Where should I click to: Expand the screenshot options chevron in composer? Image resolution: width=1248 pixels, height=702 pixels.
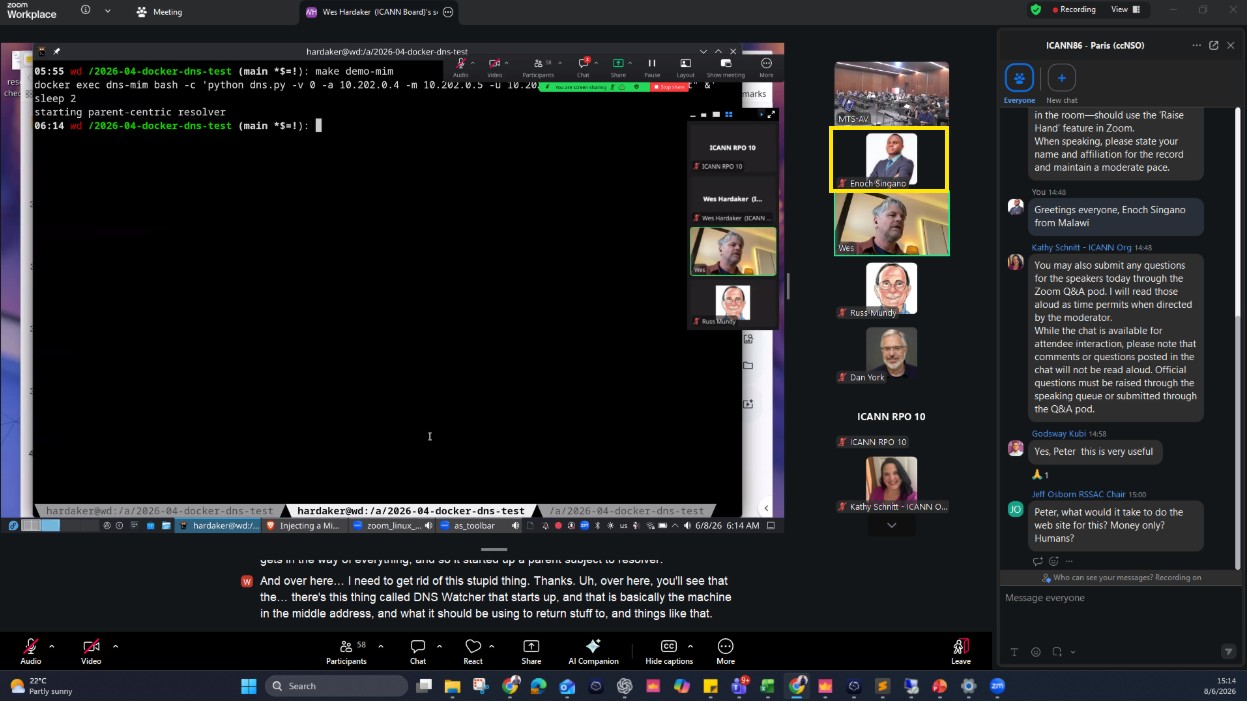point(1072,652)
